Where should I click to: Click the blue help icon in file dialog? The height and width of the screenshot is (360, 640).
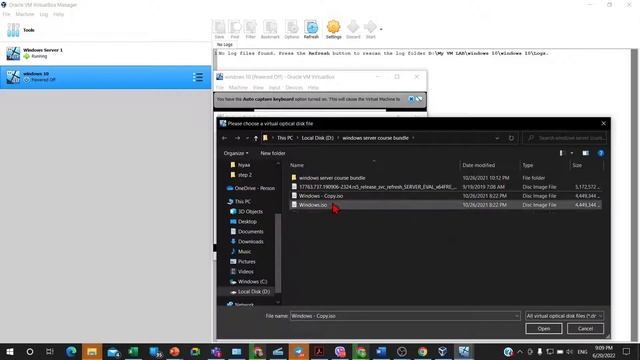[x=600, y=153]
